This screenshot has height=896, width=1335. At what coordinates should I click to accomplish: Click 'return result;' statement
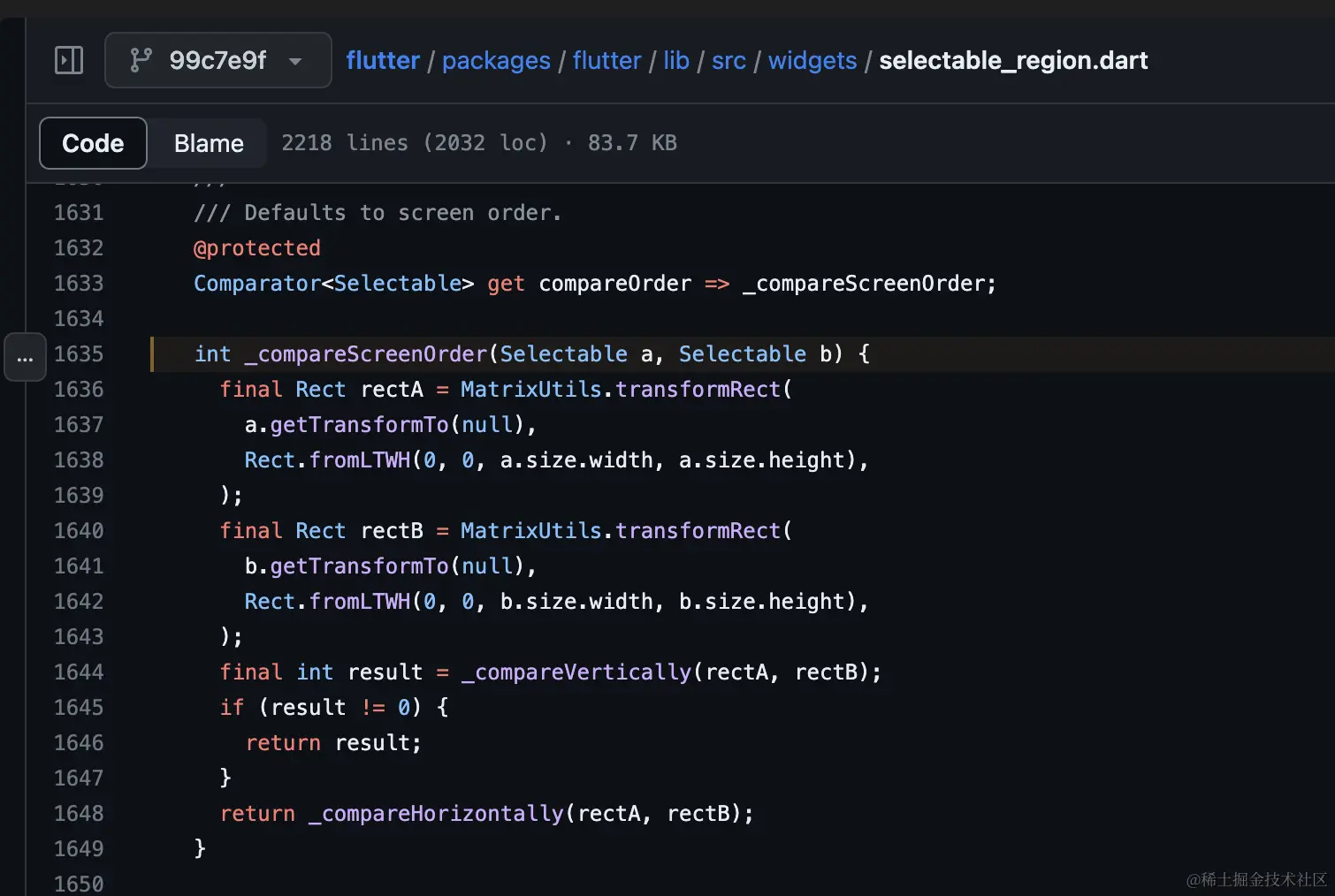point(333,743)
